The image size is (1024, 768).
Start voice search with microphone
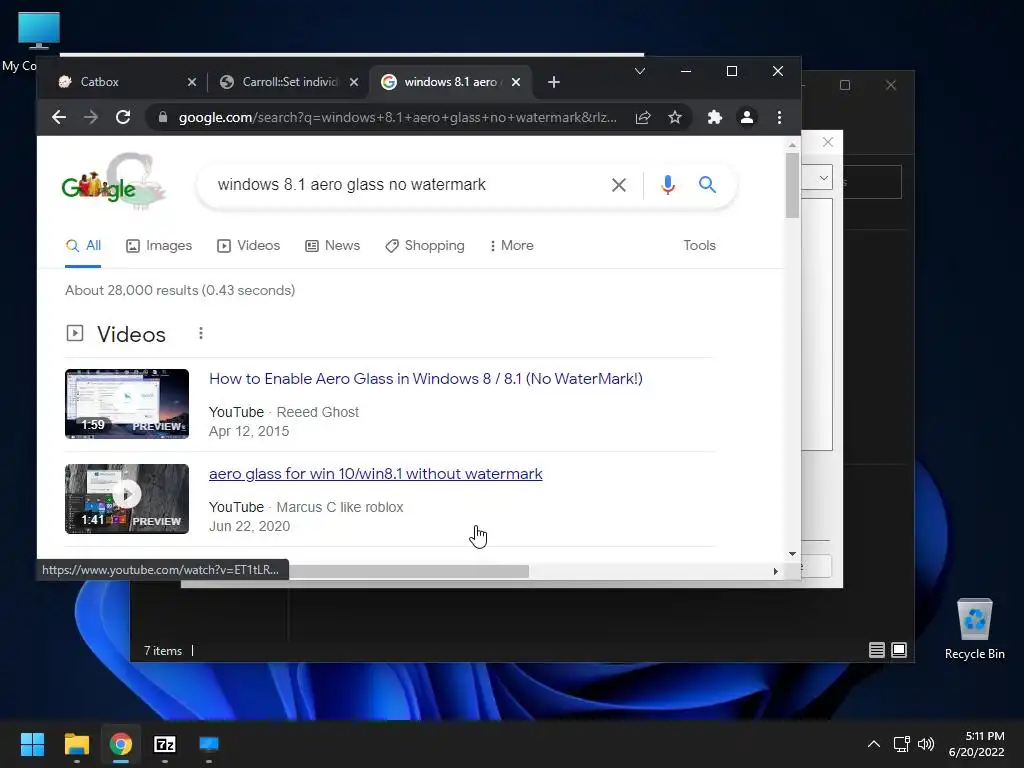[667, 185]
